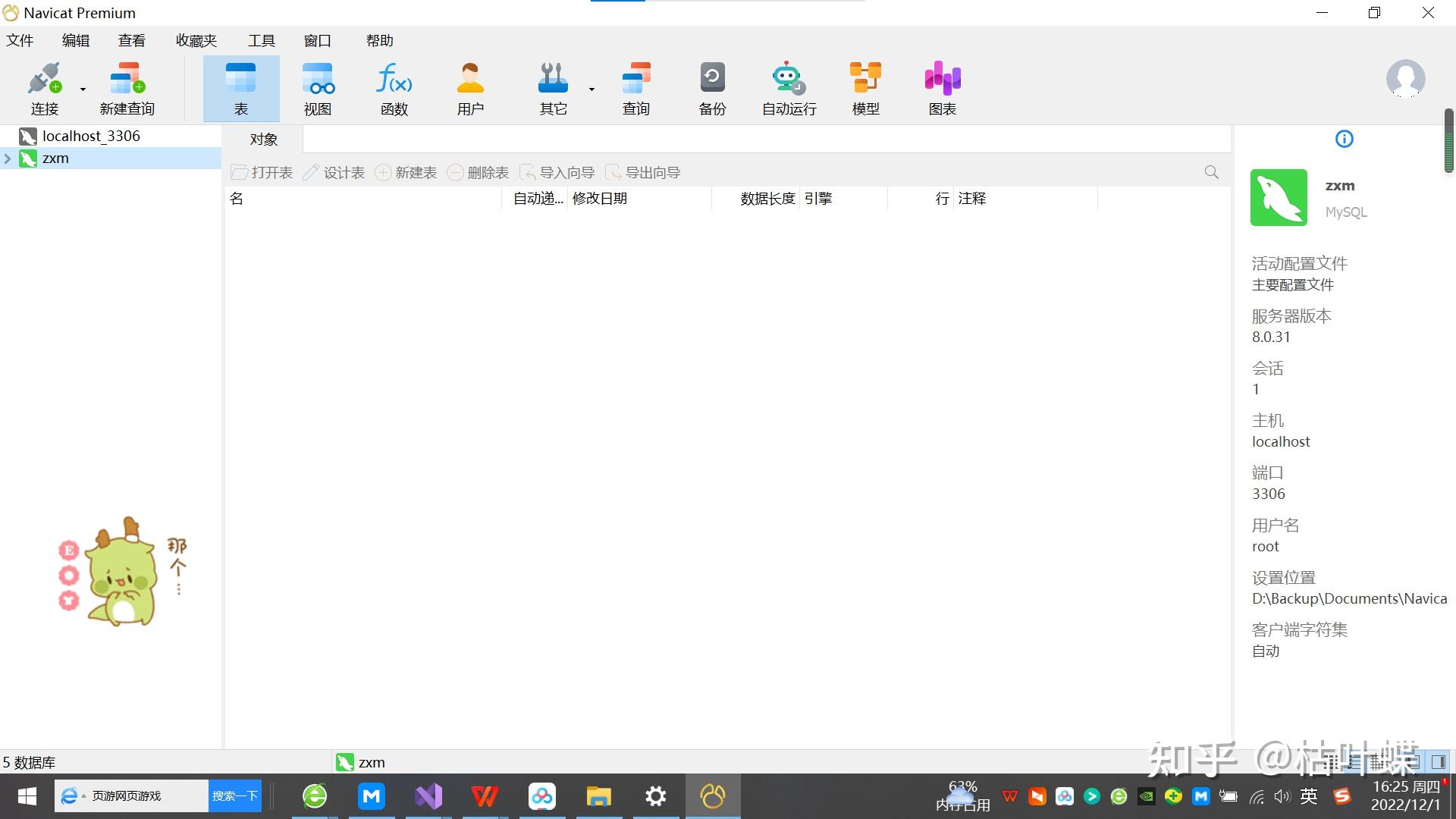Toggle the right info pane button in status bar
The width and height of the screenshot is (1456, 819).
coord(1438,762)
